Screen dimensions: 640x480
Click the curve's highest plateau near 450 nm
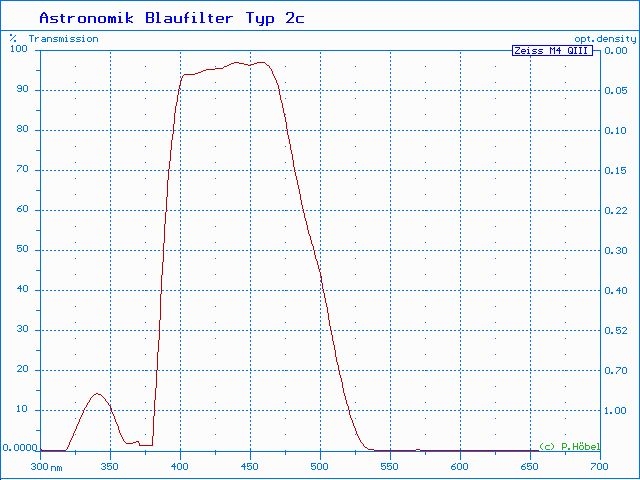point(250,63)
